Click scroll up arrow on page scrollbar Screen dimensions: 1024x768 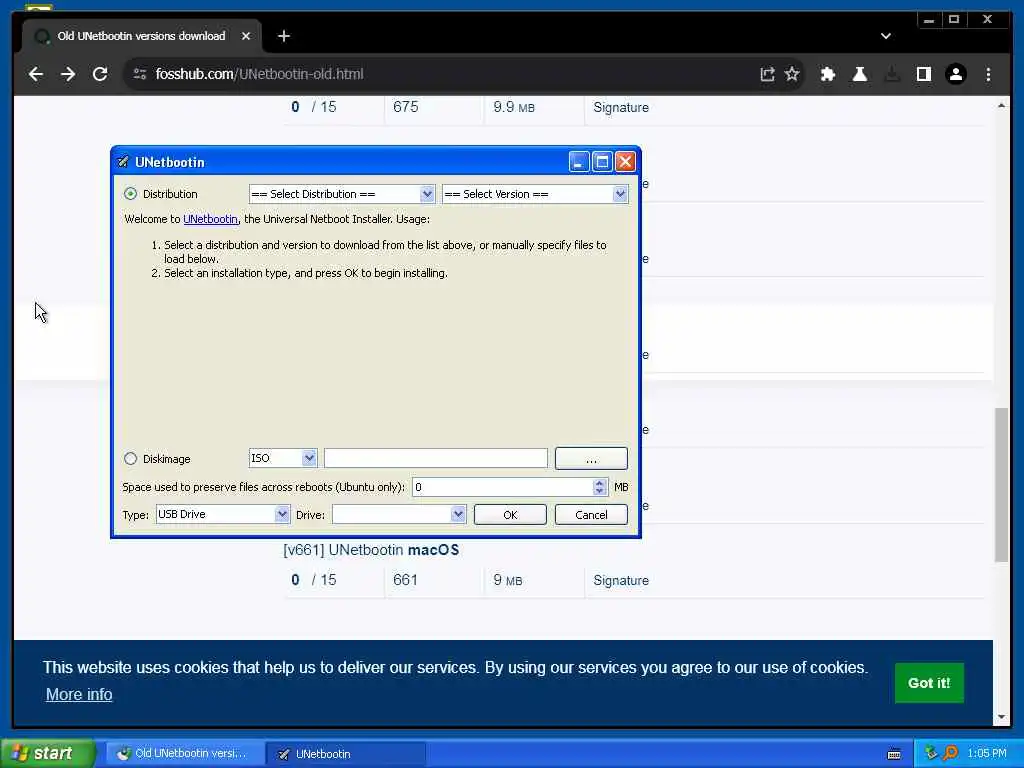pyautogui.click(x=1001, y=105)
